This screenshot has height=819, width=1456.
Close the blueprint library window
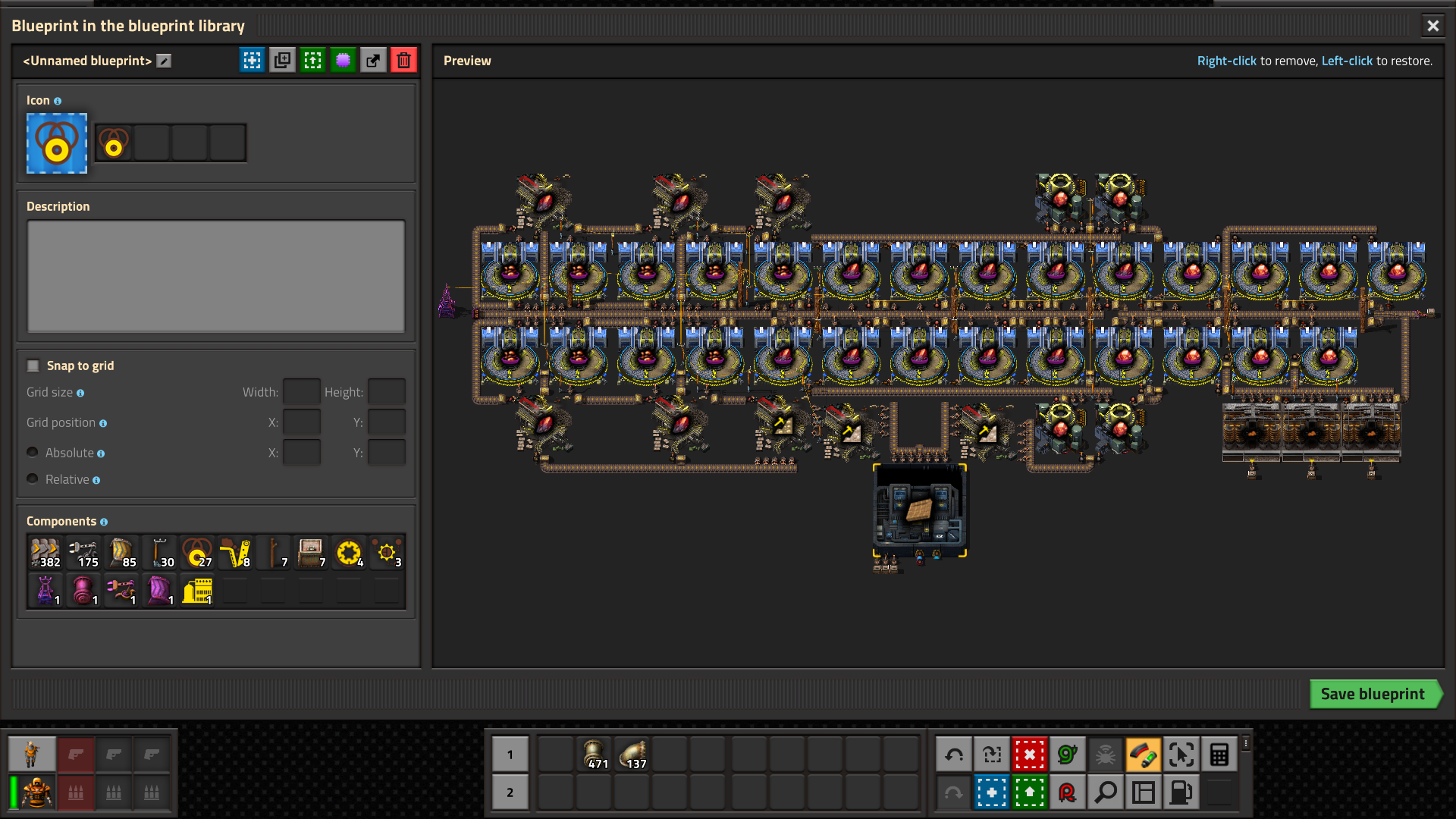pos(1432,26)
